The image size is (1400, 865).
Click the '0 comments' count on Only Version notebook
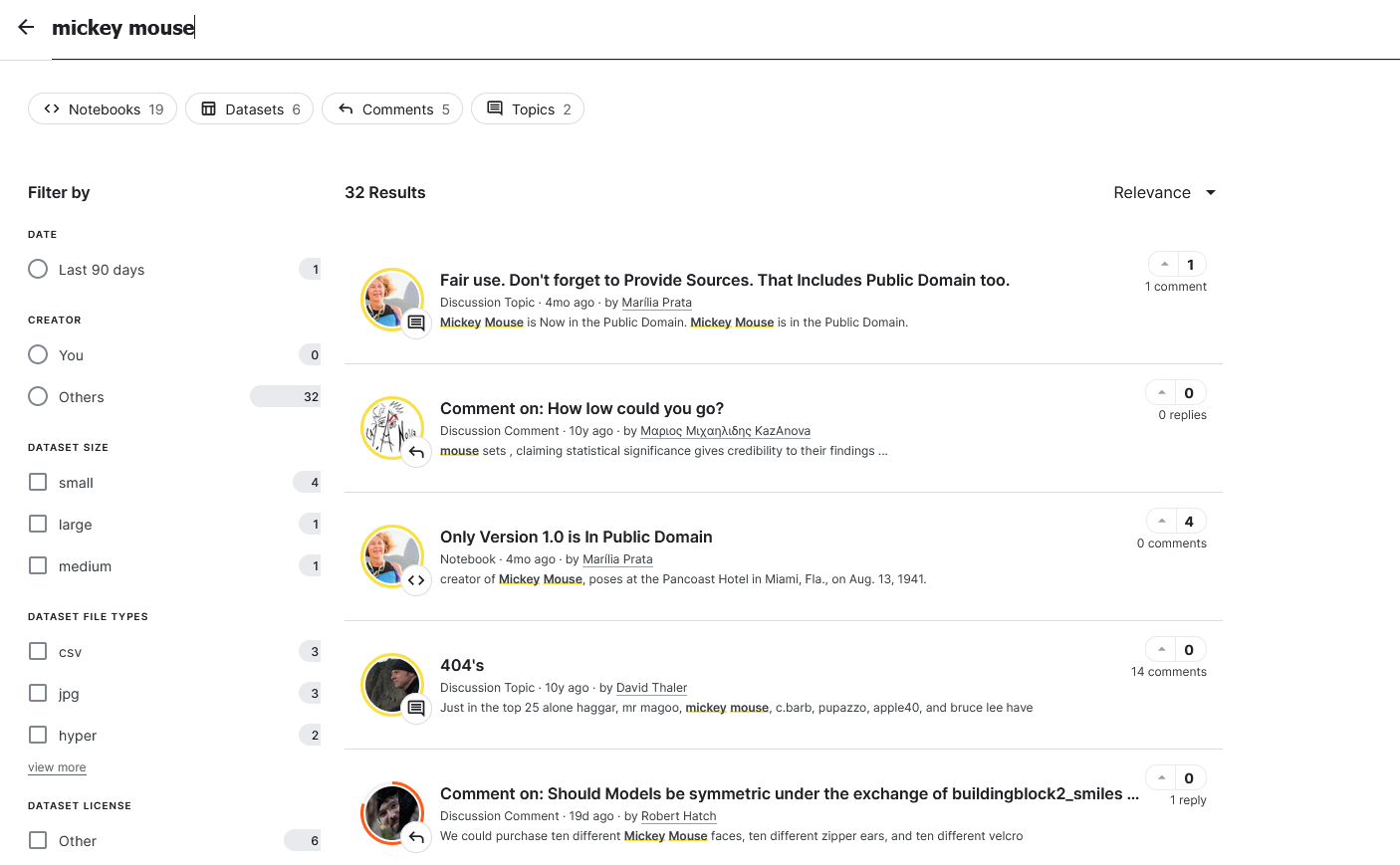pos(1171,543)
